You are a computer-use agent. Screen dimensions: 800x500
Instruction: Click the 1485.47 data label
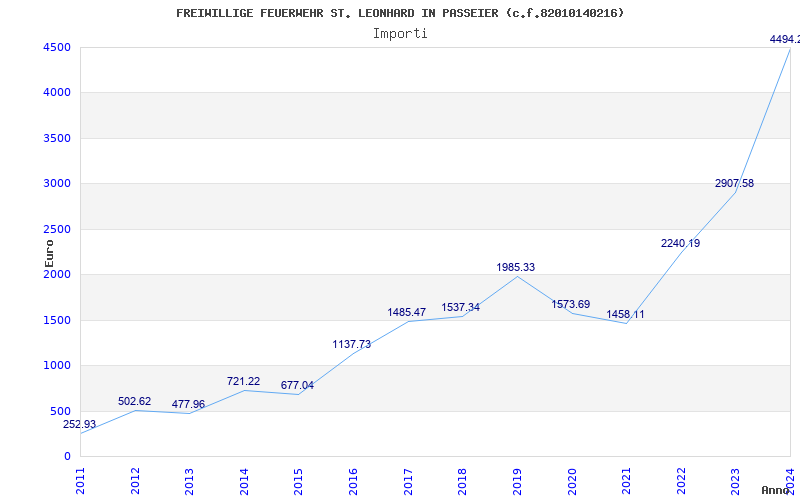[407, 313]
